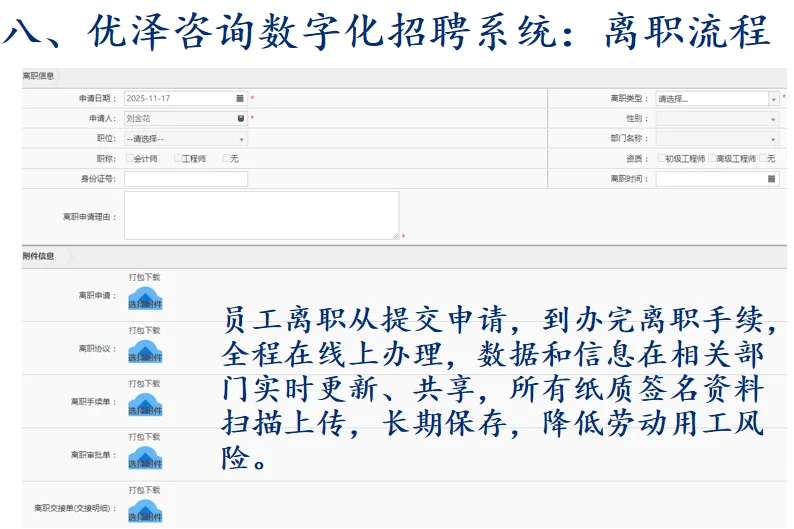Click the 离职交接单(交接明细) label
This screenshot has width=794, height=529.
coord(75,508)
